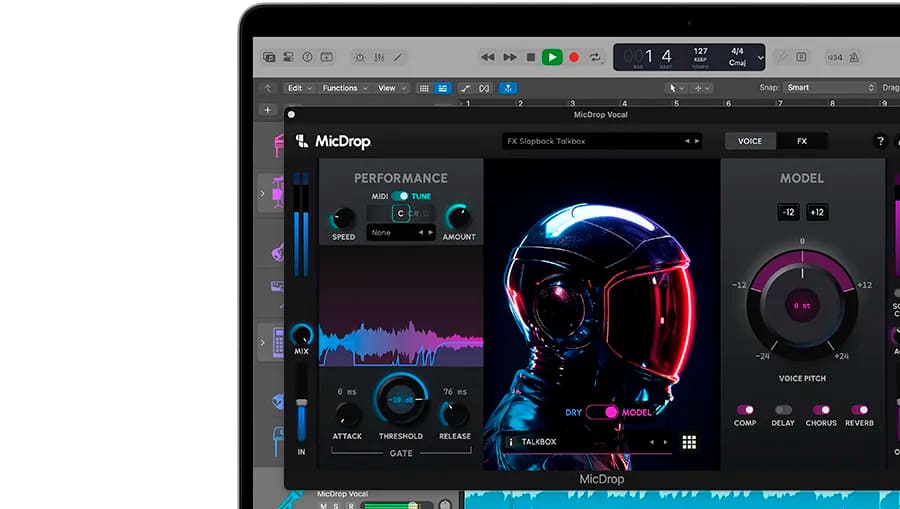Expand the drum machine track chevron
This screenshot has width=900, height=509.
tap(263, 343)
